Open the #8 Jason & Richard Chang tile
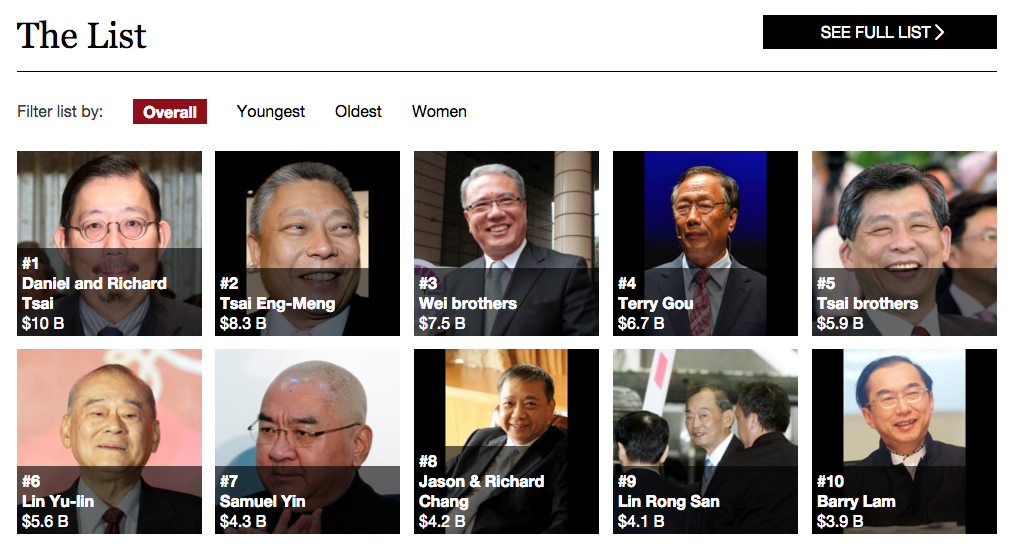Image resolution: width=1012 pixels, height=545 pixels. coord(506,442)
